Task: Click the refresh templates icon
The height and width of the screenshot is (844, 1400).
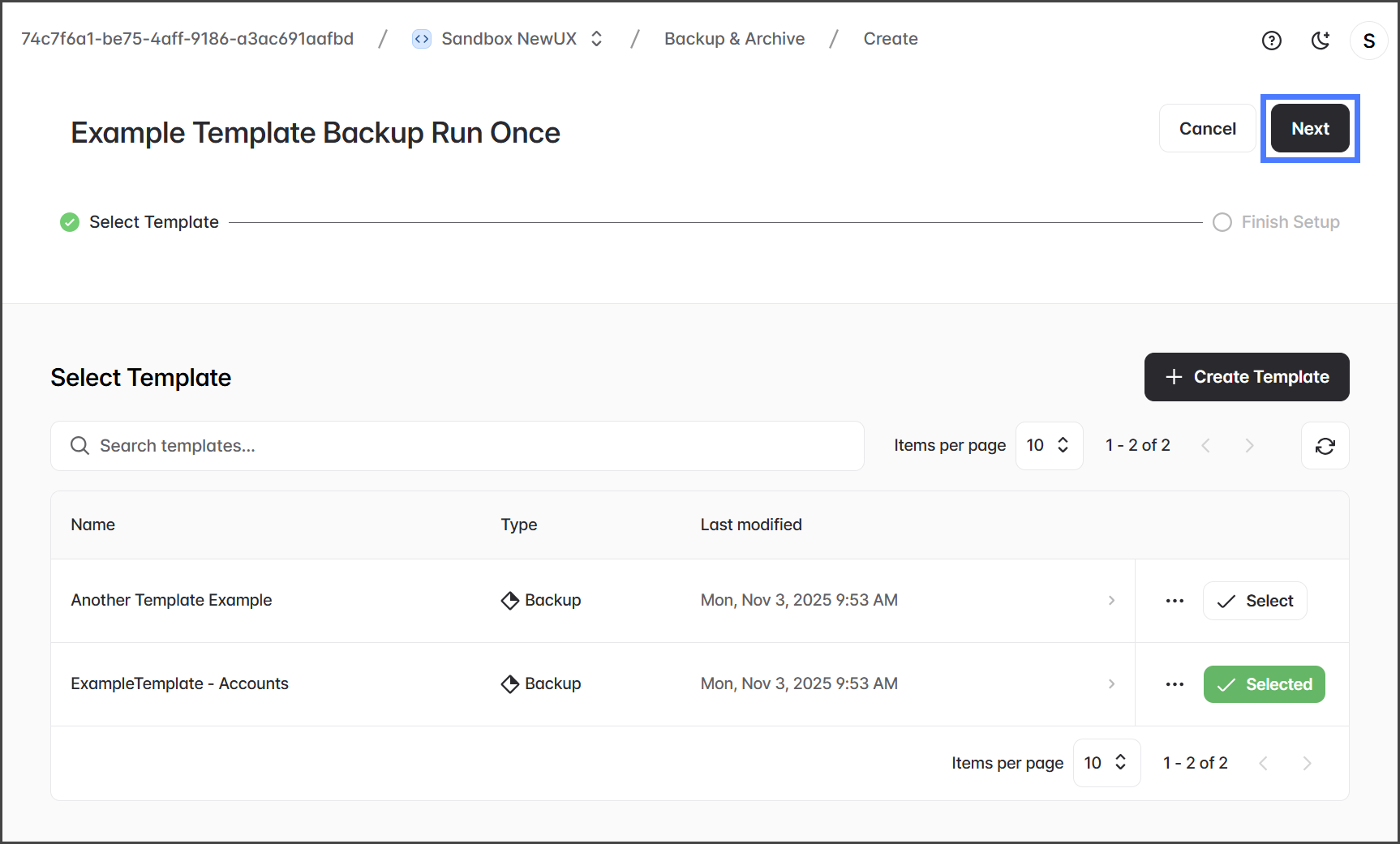Action: point(1325,446)
